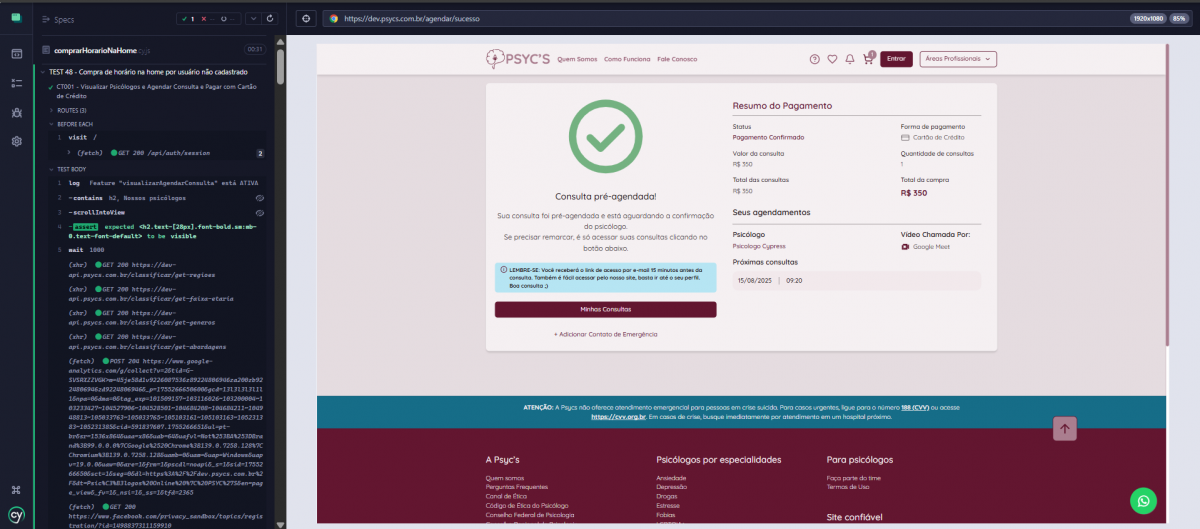Open Como Funciona menu item
The height and width of the screenshot is (529, 1200).
(x=627, y=59)
